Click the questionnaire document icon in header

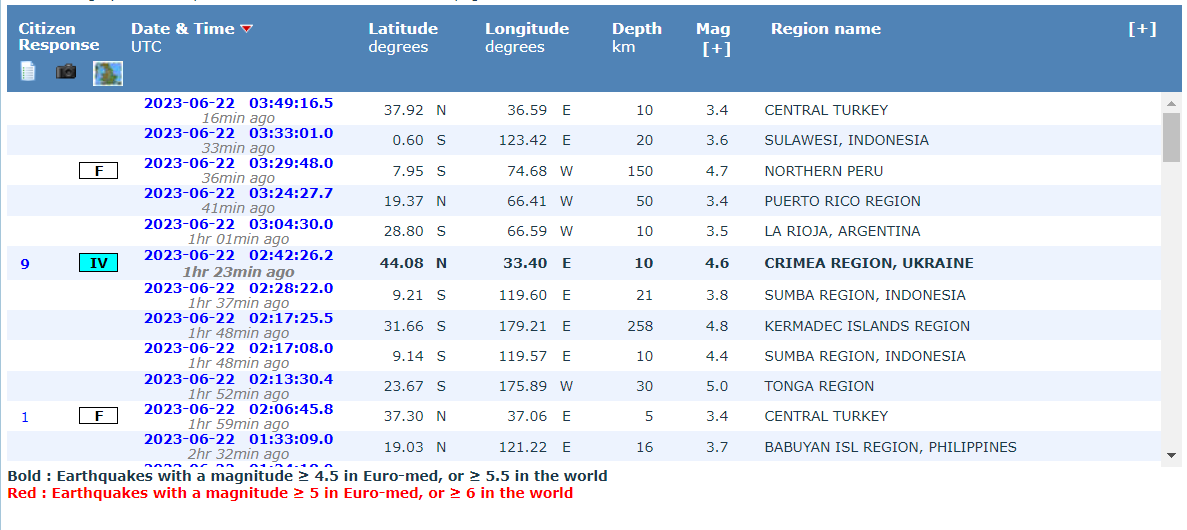point(28,72)
